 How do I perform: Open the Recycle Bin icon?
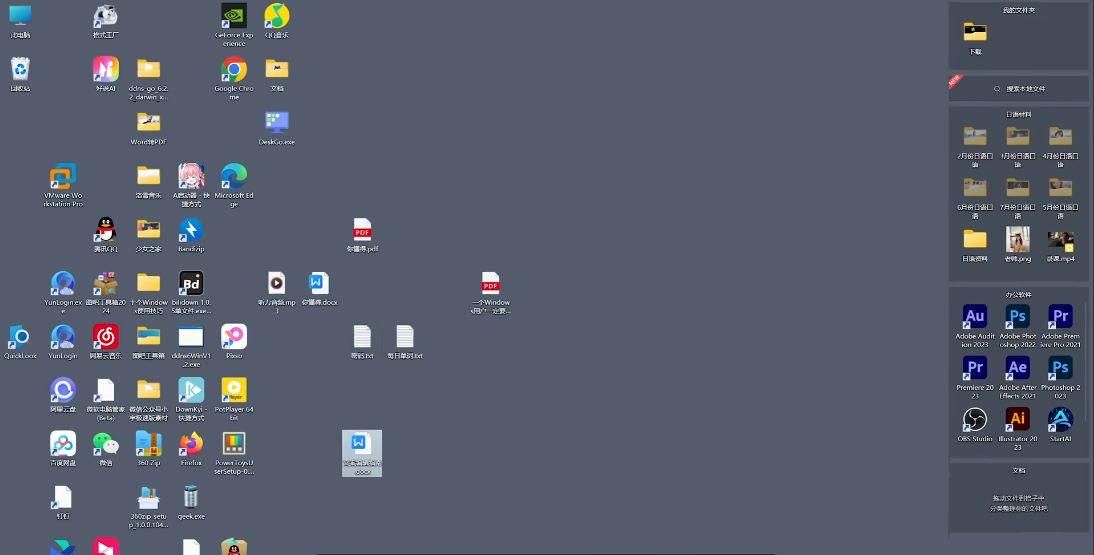[20, 69]
